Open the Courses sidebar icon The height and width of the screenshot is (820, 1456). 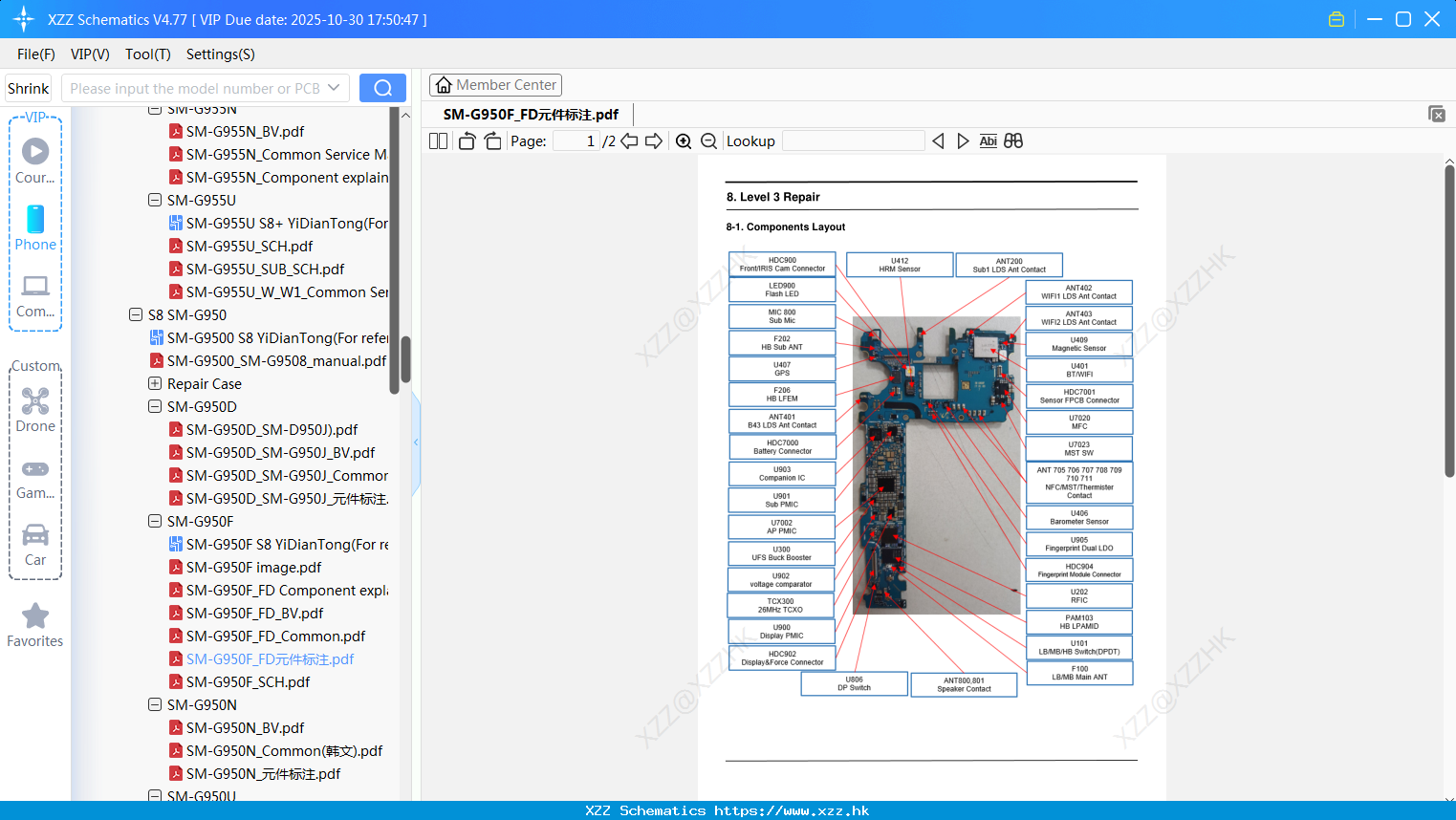(x=35, y=161)
